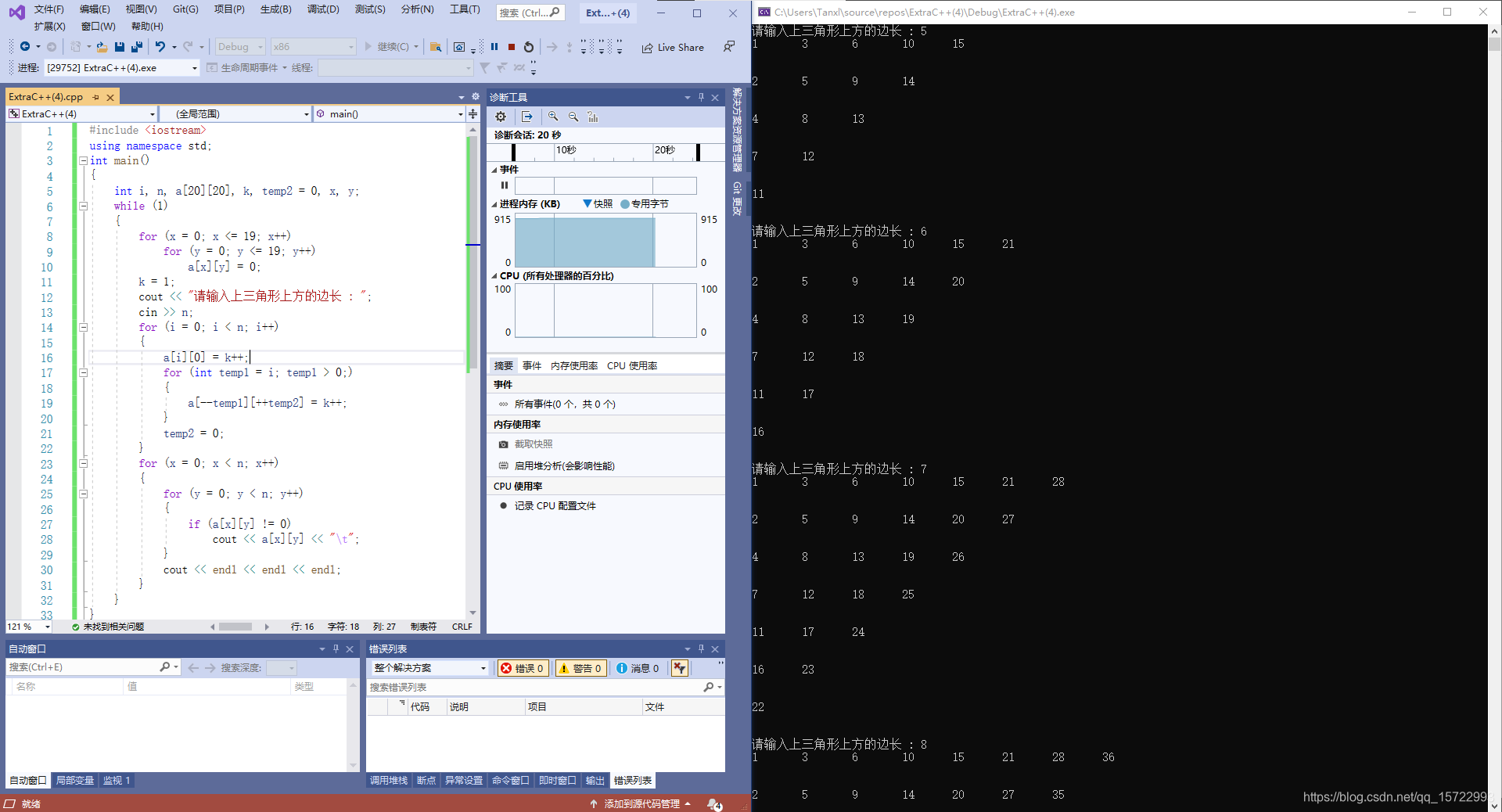Click the Navigate Backward arrow icon

[25, 47]
